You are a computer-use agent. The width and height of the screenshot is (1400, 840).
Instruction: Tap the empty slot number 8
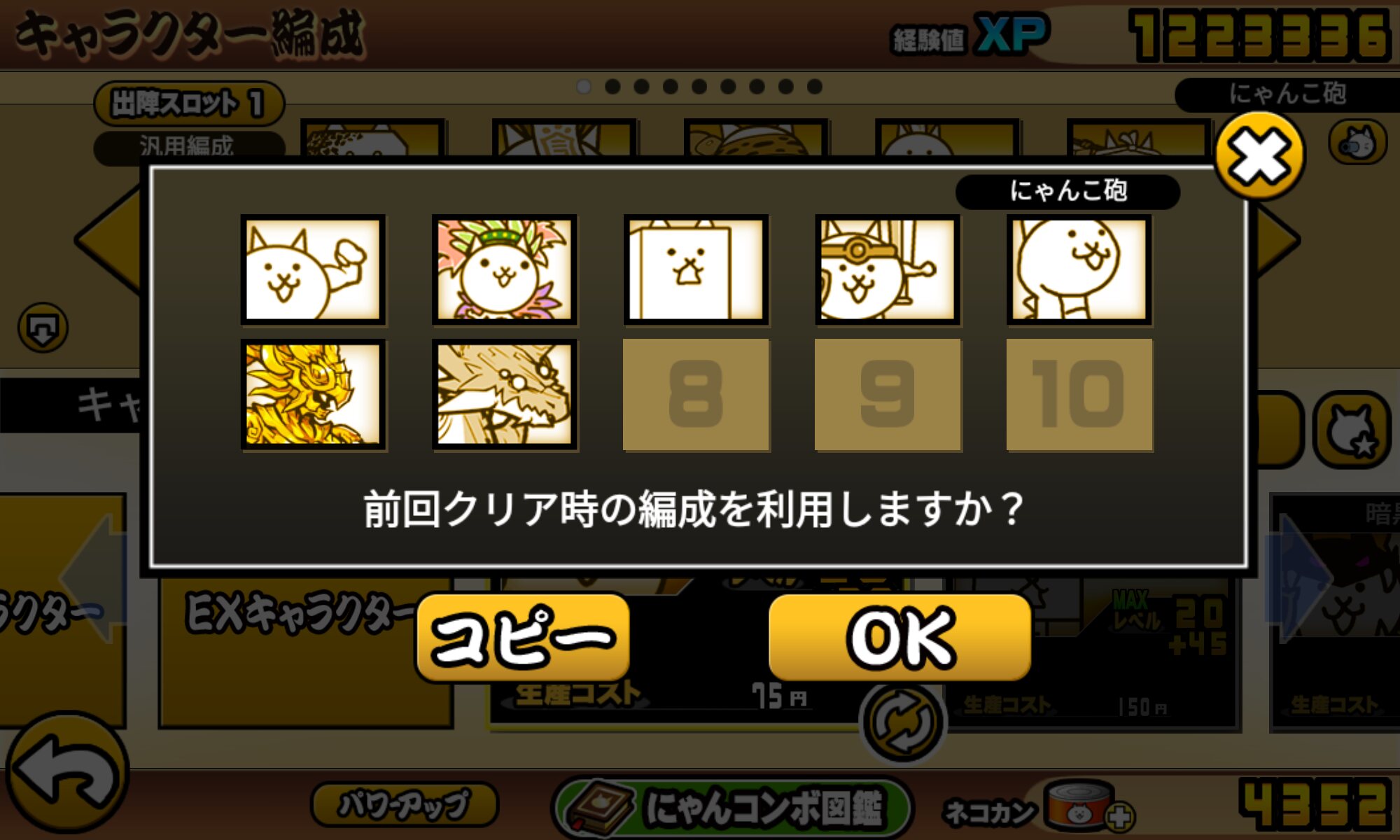point(696,395)
